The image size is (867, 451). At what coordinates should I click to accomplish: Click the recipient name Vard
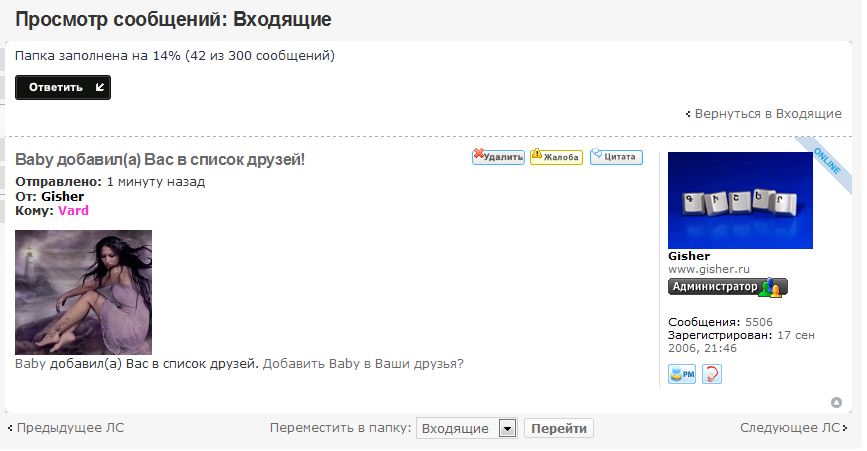(x=73, y=211)
